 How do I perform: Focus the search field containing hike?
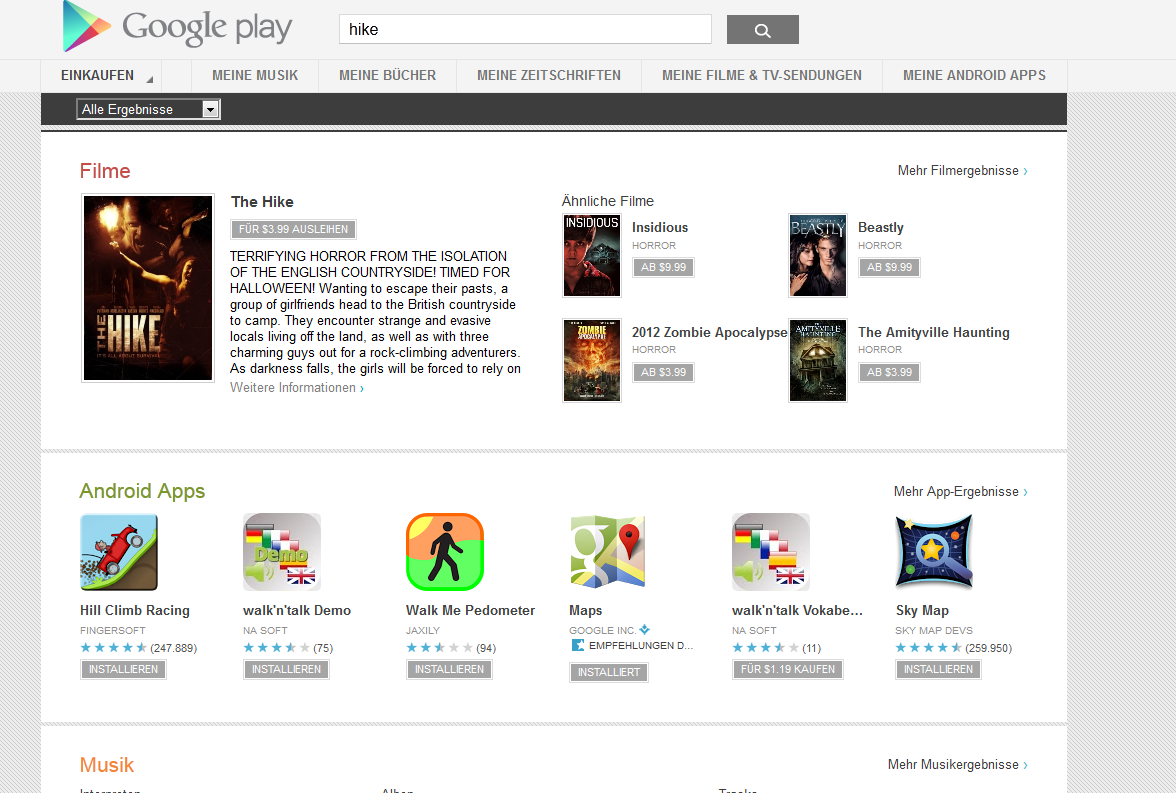525,29
